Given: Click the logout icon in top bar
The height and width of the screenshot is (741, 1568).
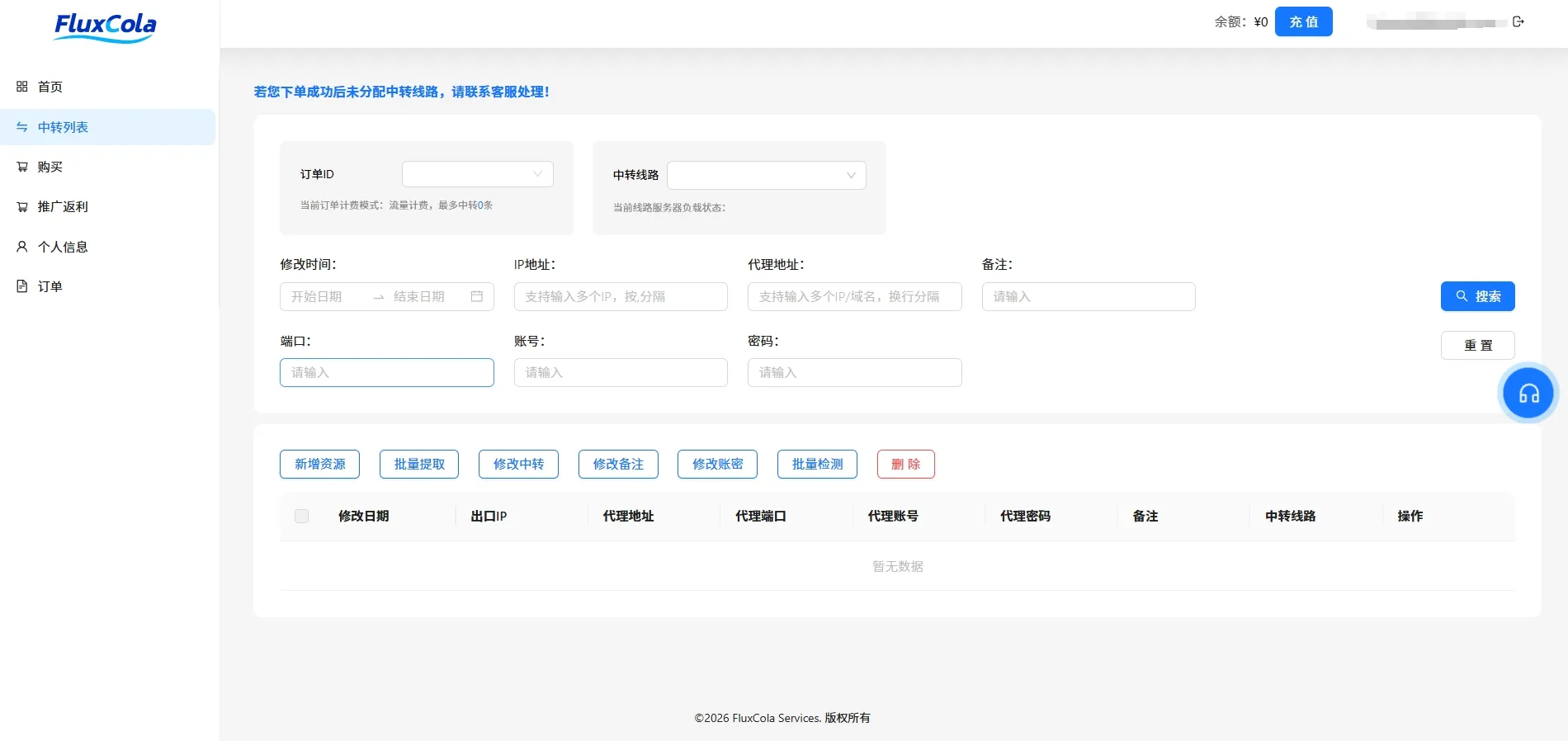Looking at the screenshot, I should 1518,21.
